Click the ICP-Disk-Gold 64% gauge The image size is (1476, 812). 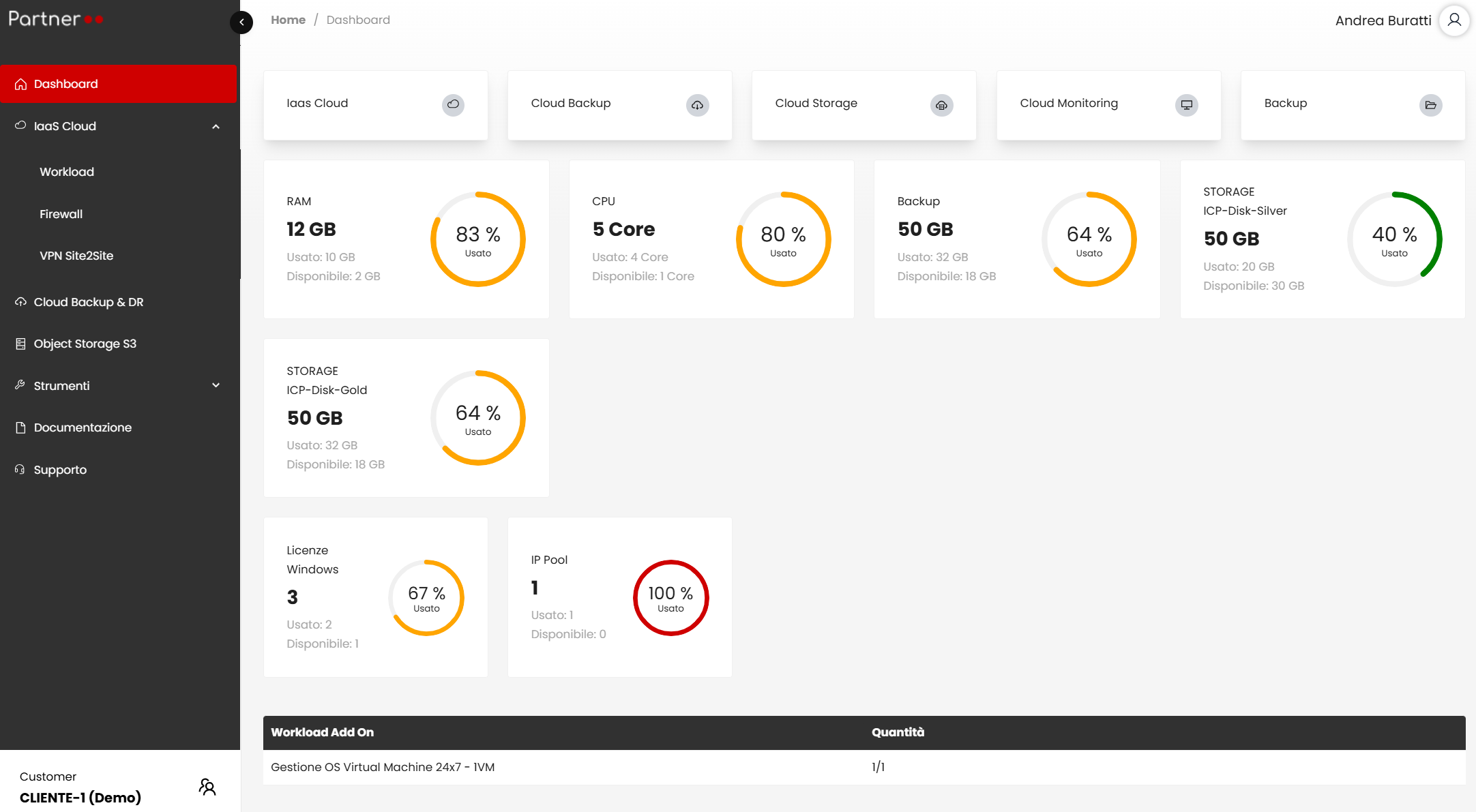[478, 418]
